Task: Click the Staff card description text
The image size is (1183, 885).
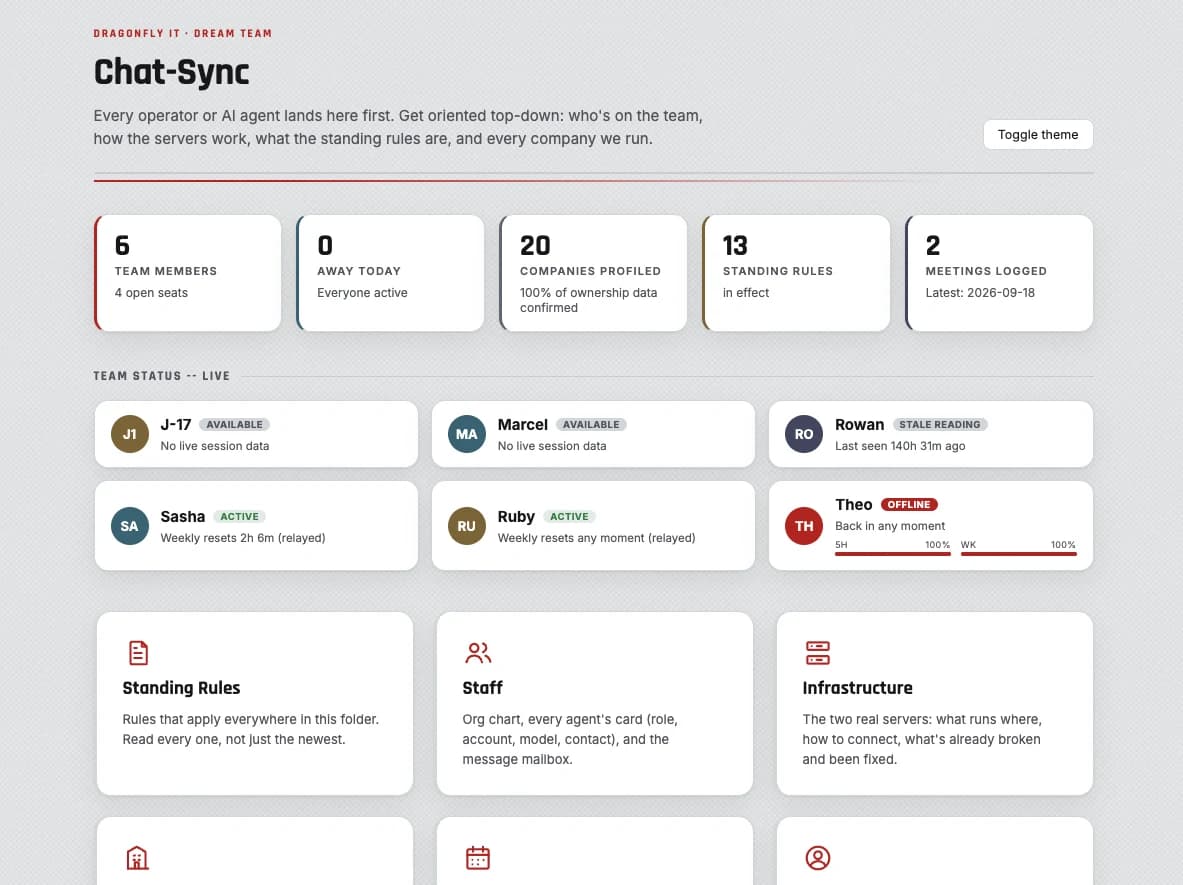Action: click(570, 739)
